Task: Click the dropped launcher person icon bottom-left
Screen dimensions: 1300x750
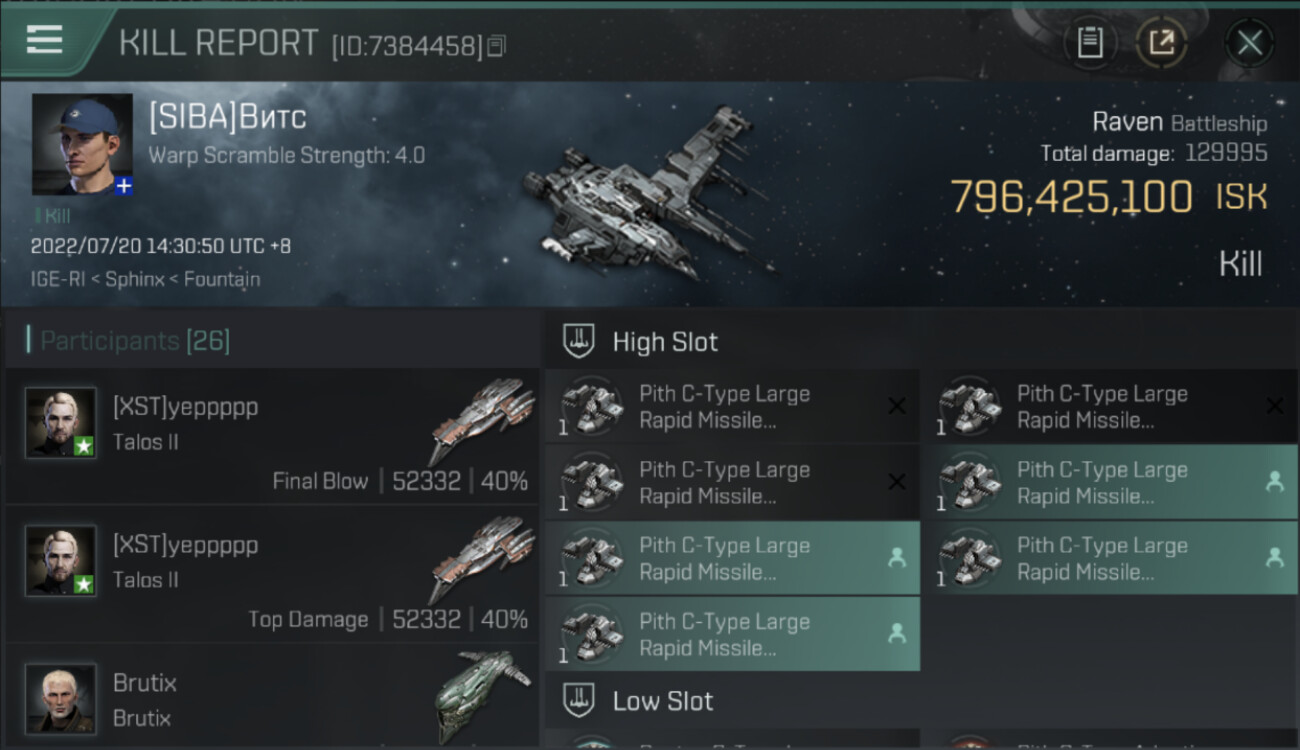Action: pyautogui.click(x=897, y=633)
